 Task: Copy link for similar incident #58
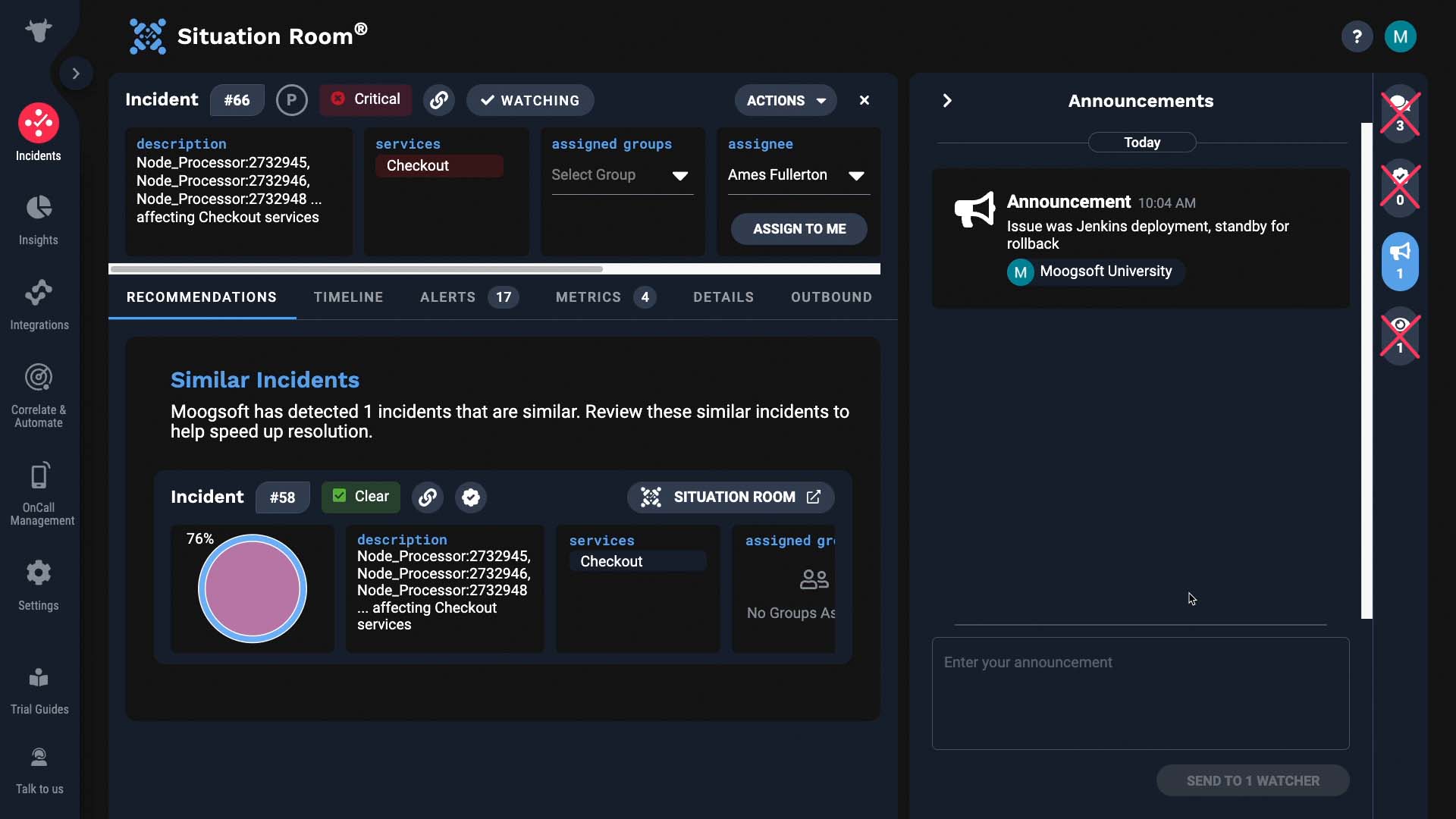pos(428,497)
